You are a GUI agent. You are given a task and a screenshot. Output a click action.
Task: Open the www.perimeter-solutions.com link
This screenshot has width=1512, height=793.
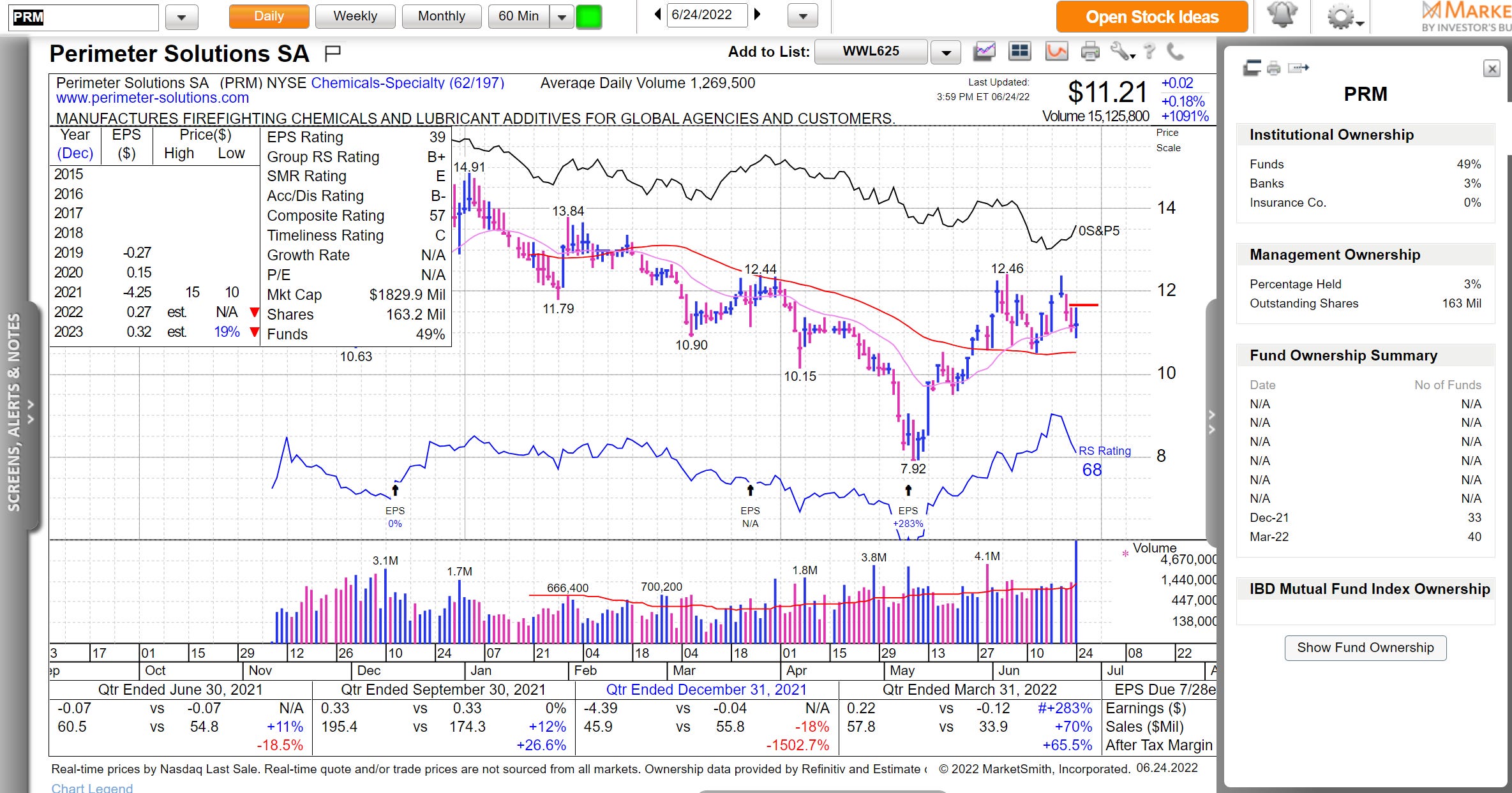click(153, 98)
